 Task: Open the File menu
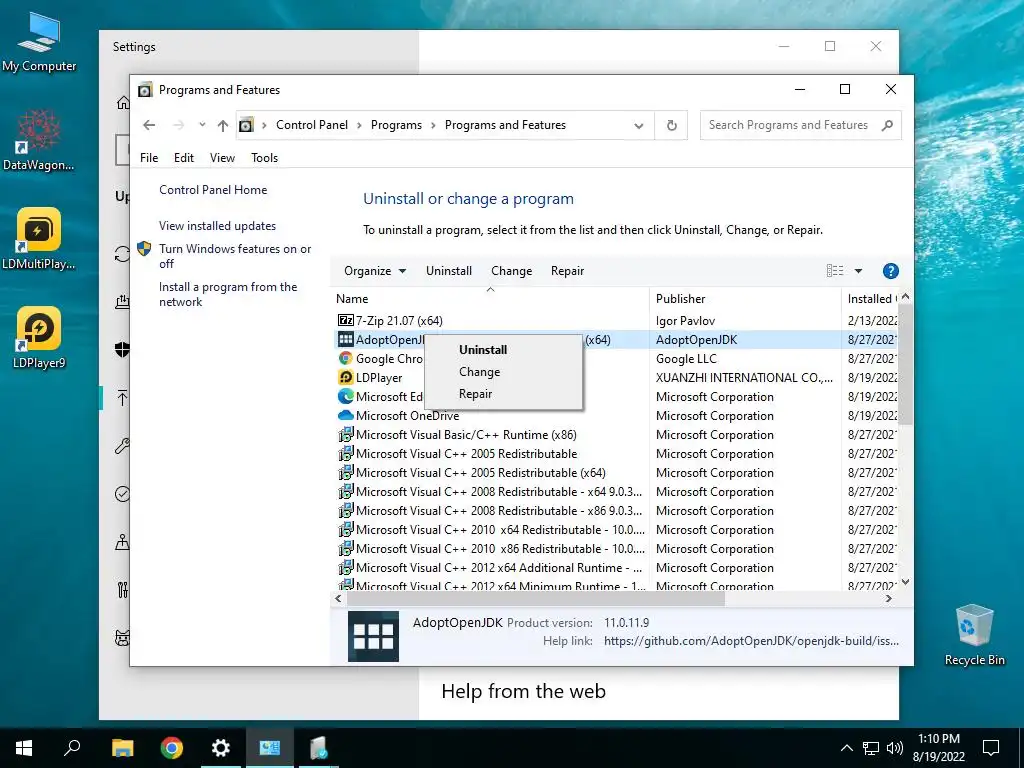149,157
